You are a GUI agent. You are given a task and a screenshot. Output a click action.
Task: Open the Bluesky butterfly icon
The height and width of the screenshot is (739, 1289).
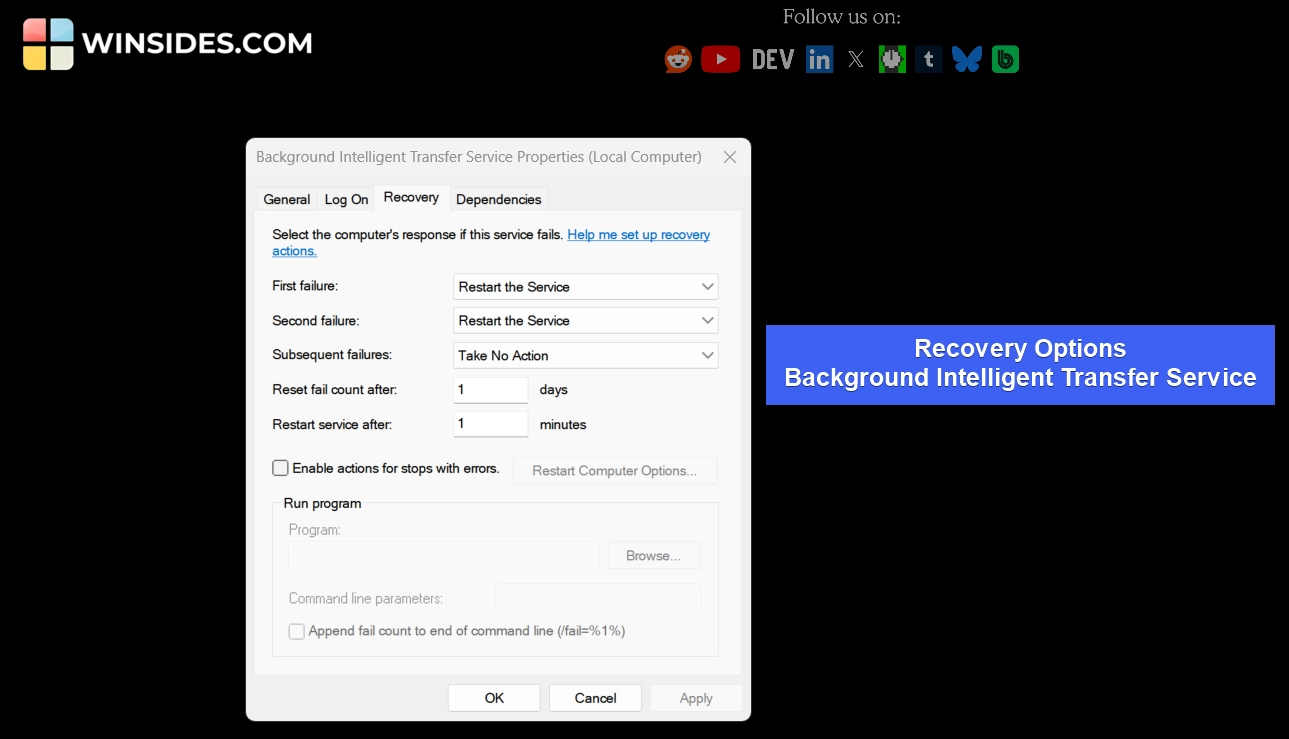967,58
